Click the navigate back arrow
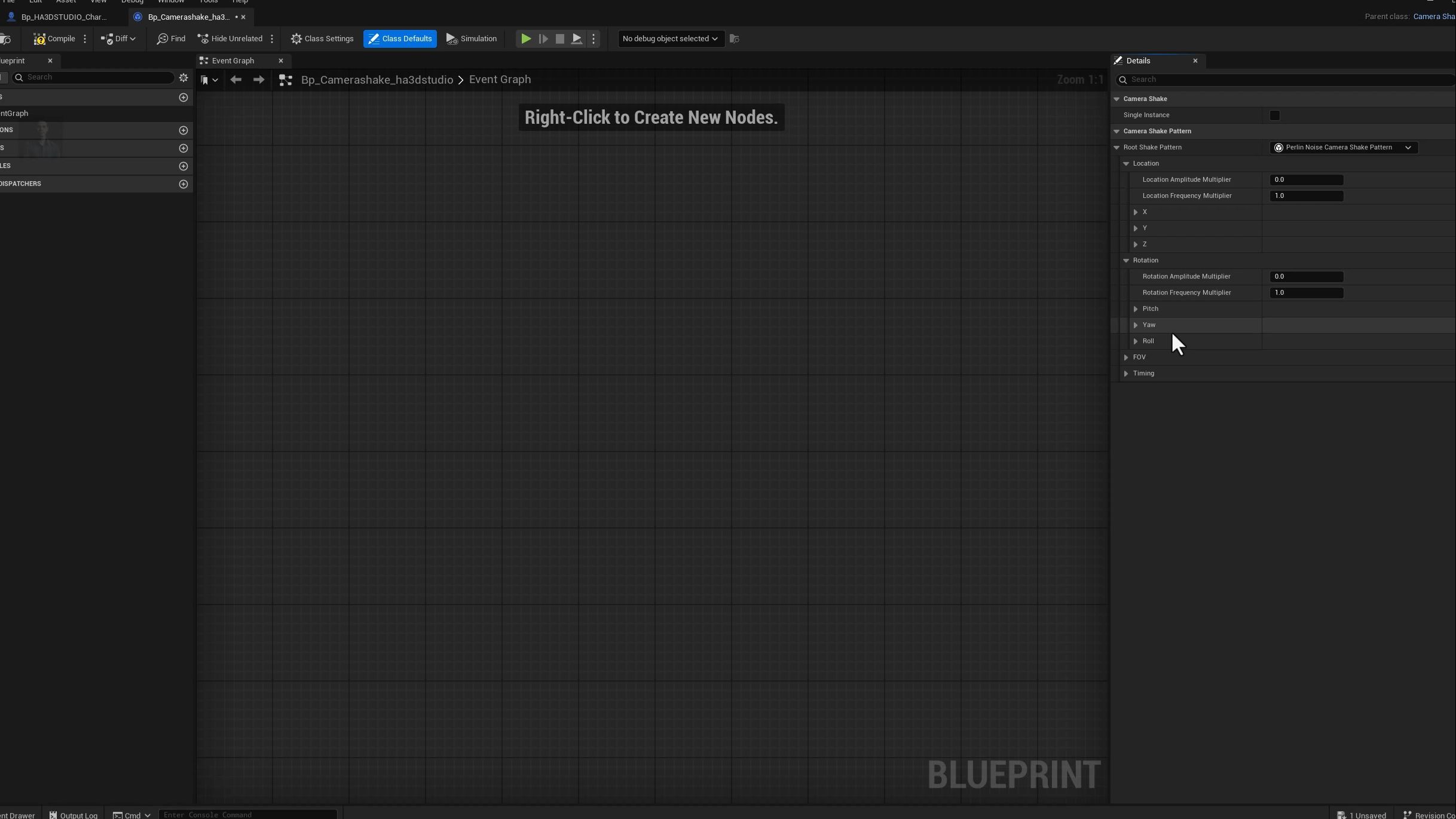Viewport: 1456px width, 819px height. (235, 80)
